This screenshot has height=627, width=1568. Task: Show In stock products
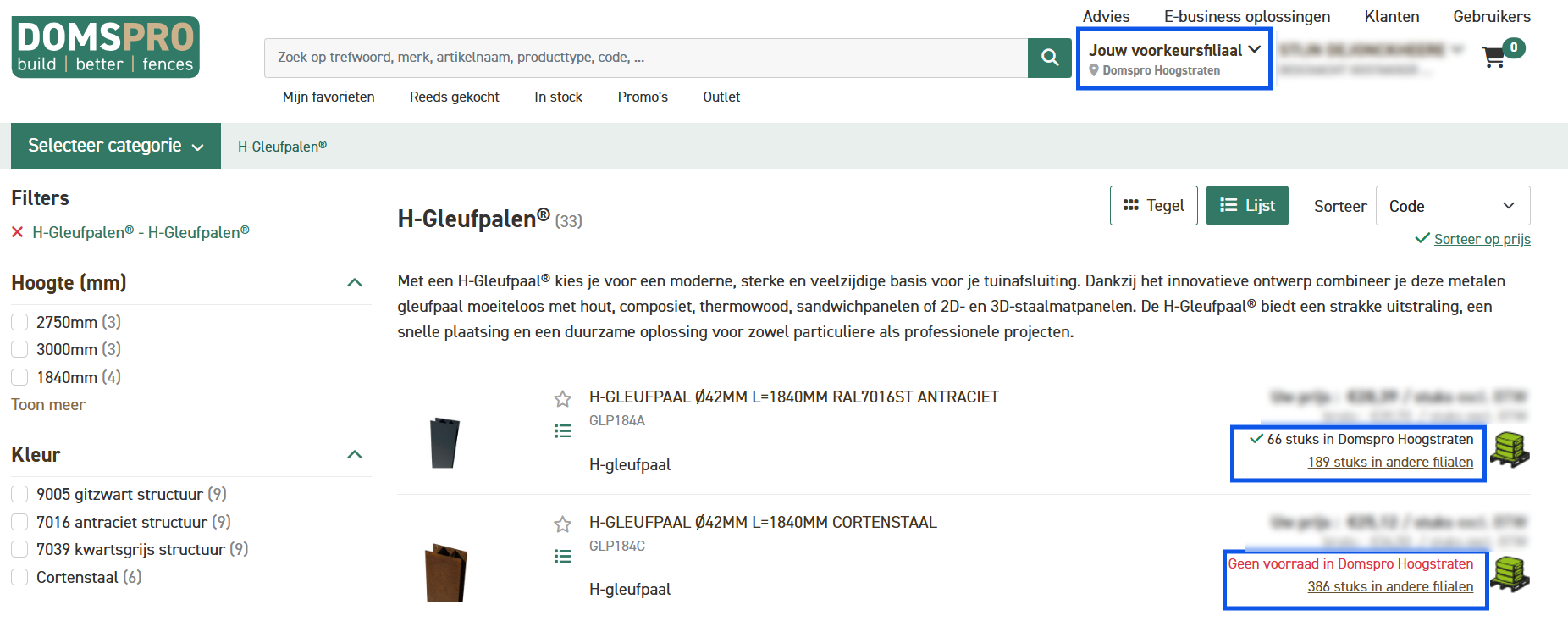tap(559, 97)
